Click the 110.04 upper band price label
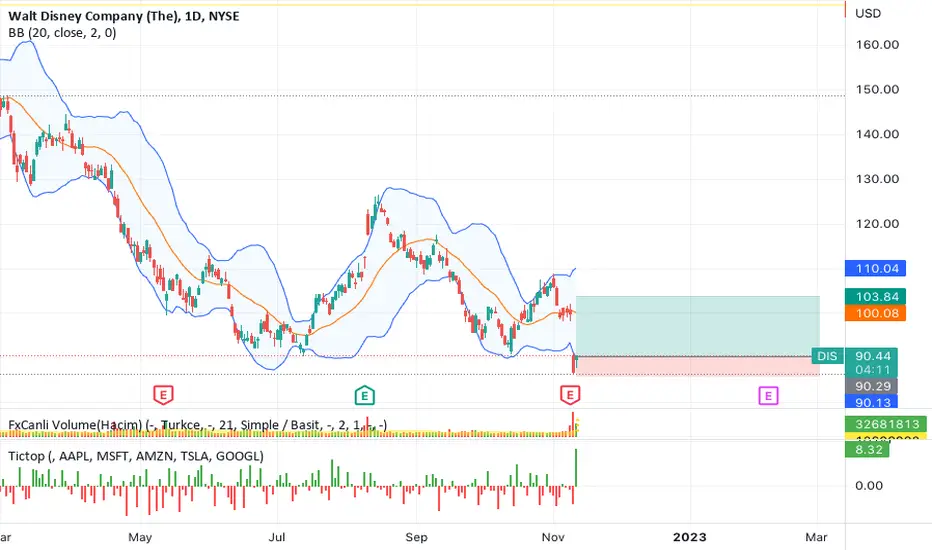Image resolution: width=932 pixels, height=550 pixels. (876, 268)
